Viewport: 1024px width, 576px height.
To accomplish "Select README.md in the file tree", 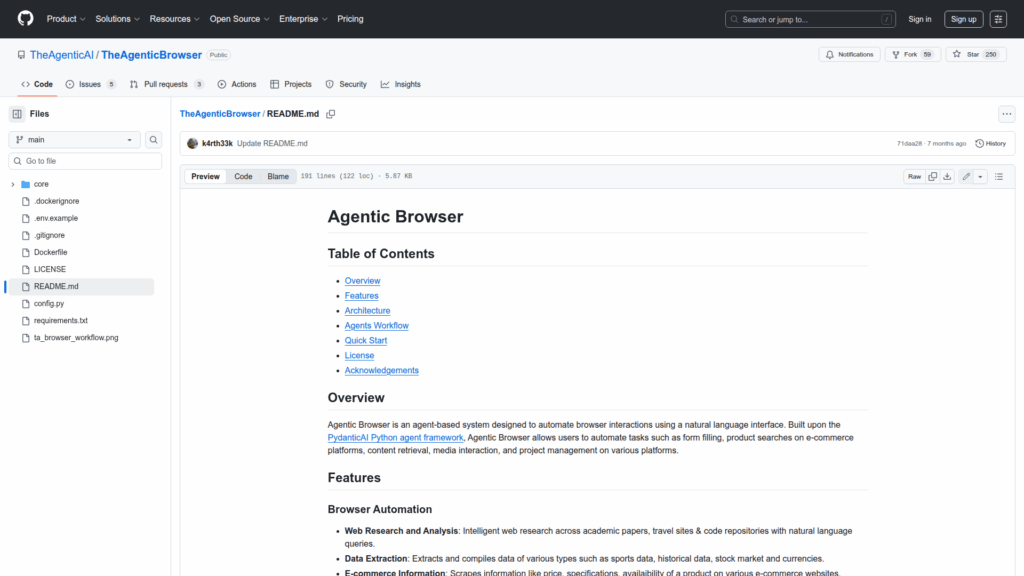I will pos(81,286).
